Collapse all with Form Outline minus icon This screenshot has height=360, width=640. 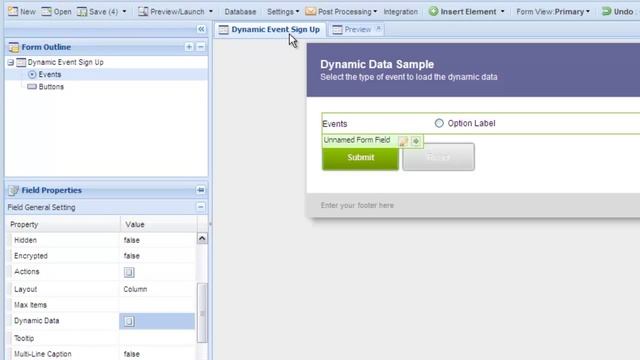tap(200, 47)
